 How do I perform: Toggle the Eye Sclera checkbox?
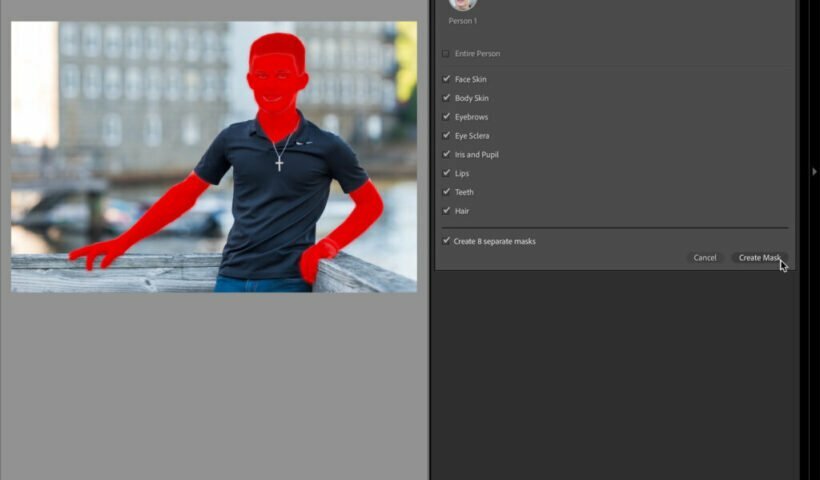click(x=446, y=135)
